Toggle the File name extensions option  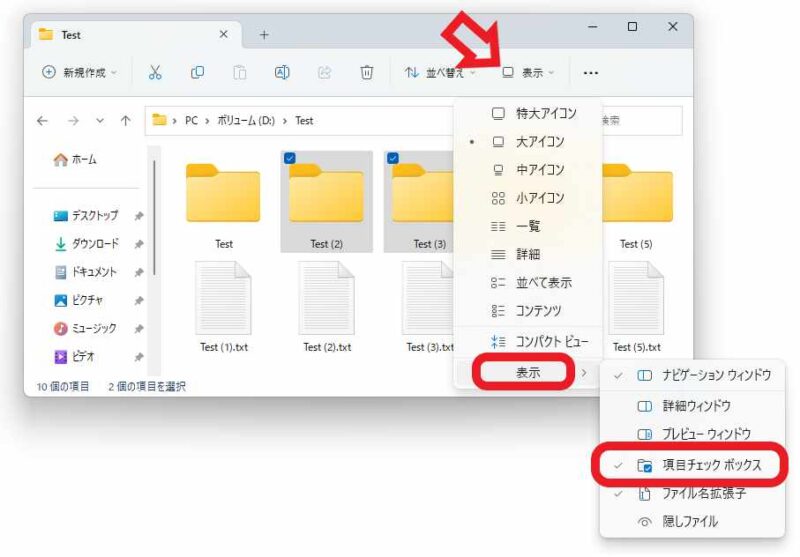(692, 493)
